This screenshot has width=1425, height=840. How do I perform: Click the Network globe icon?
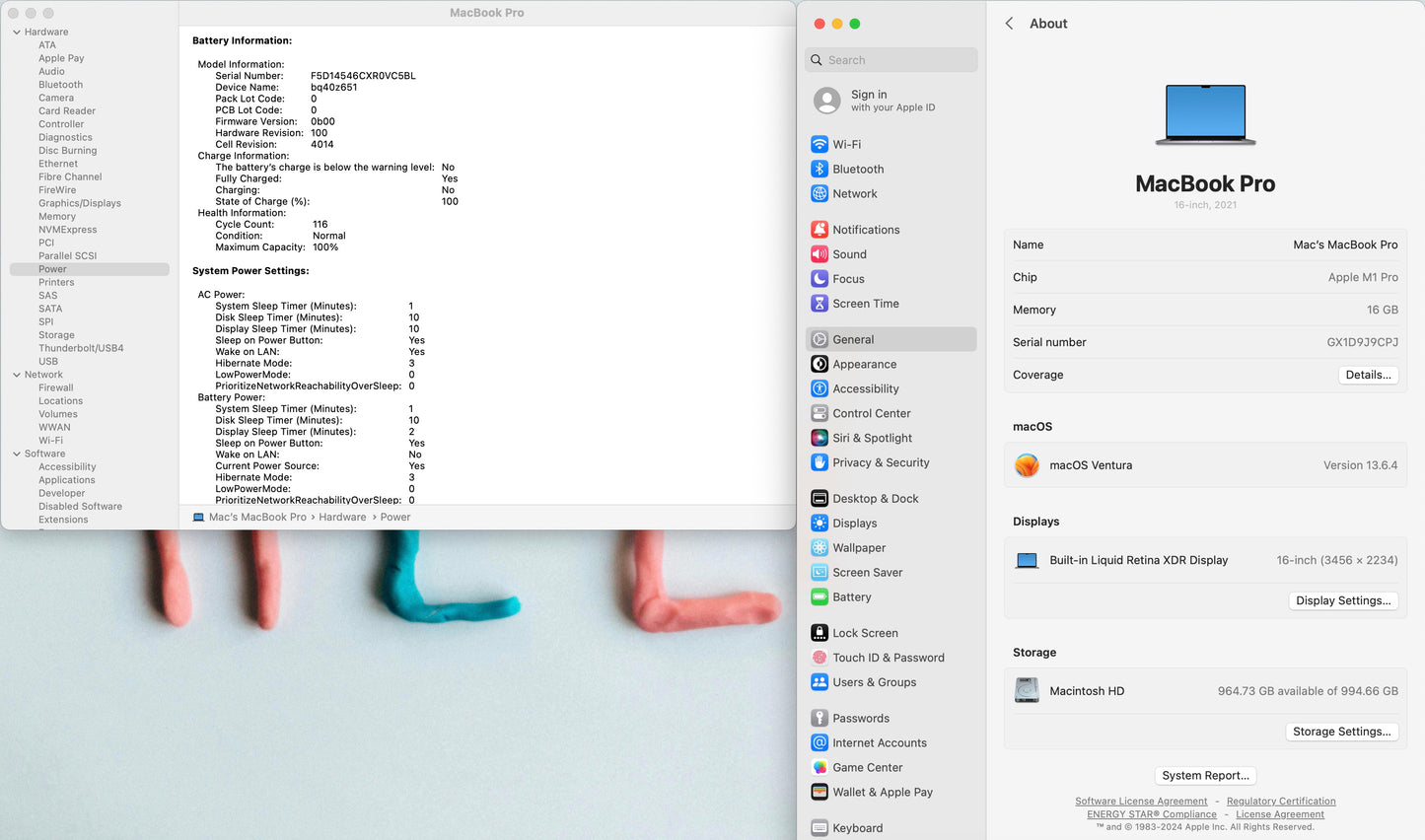(819, 193)
